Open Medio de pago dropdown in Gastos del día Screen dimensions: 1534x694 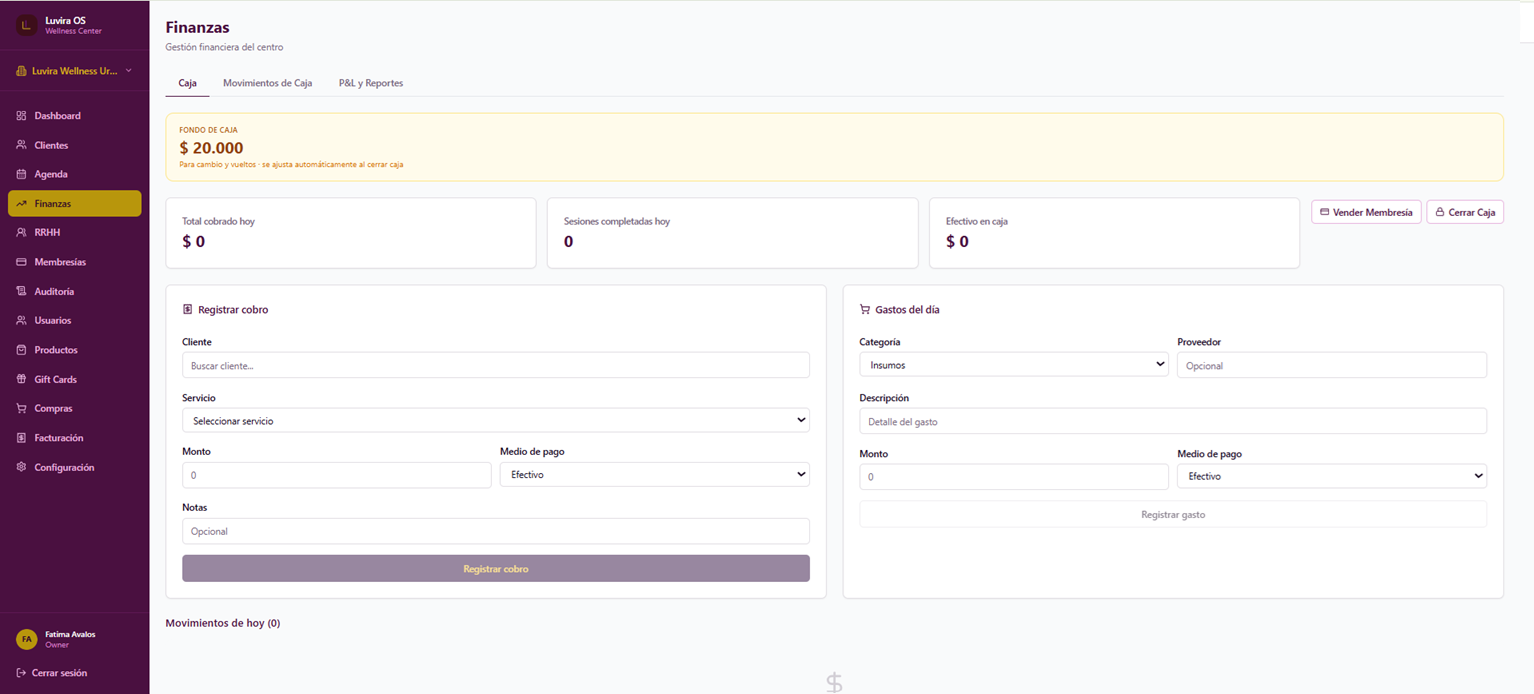[1332, 476]
